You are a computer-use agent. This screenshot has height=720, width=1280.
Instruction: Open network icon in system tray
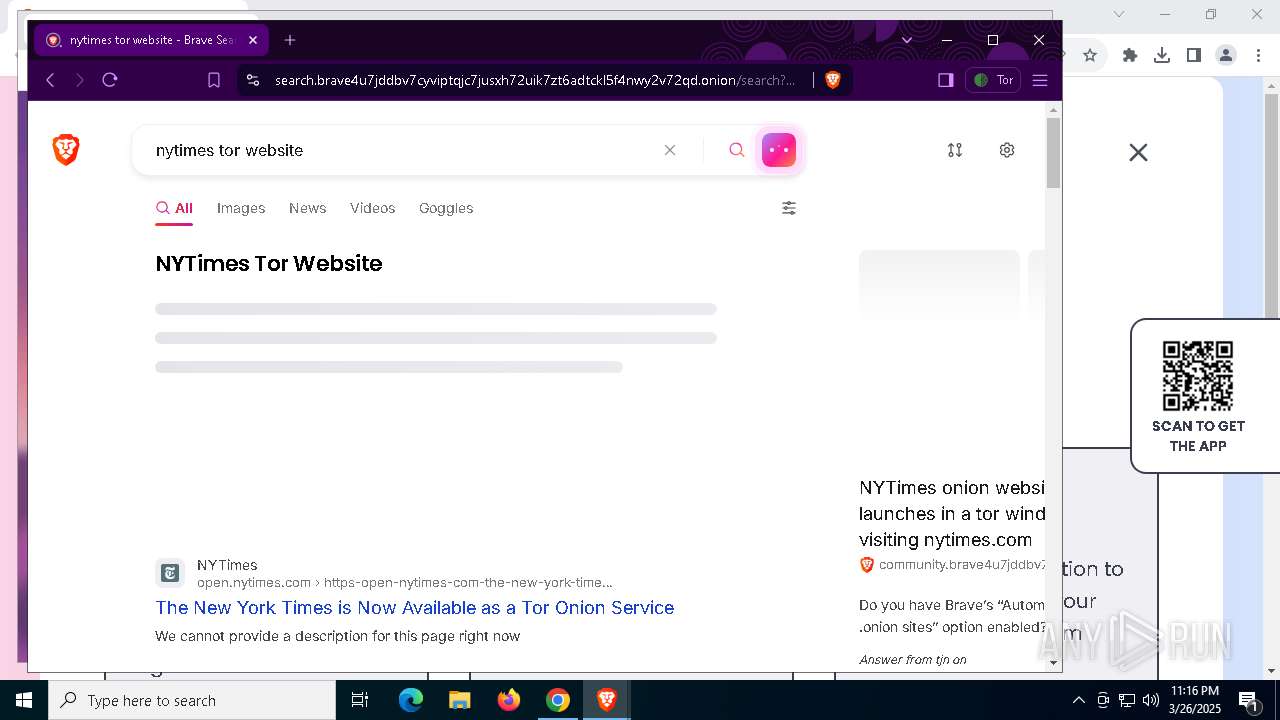(1127, 700)
